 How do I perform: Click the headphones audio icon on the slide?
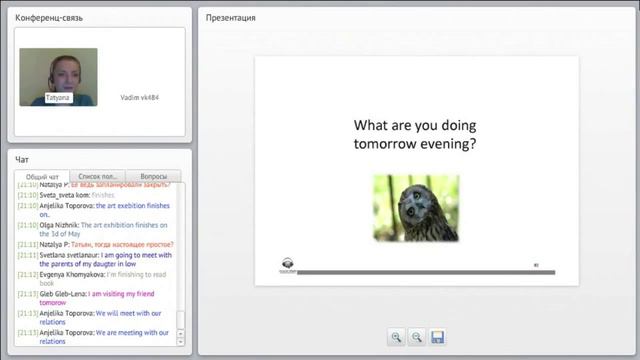click(x=288, y=264)
